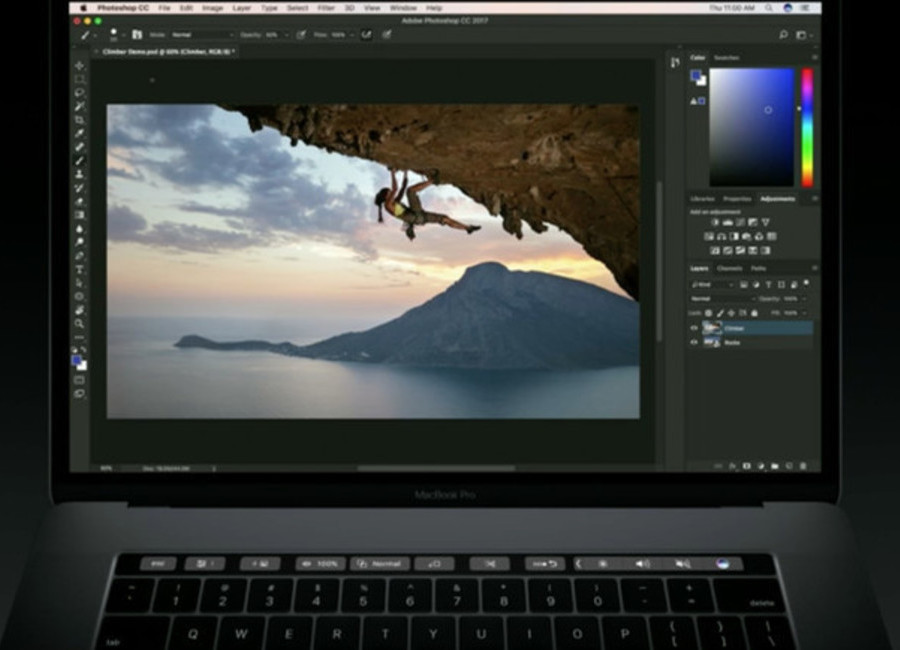Click the lock position icon in Layers
This screenshot has height=650, width=900.
click(x=731, y=313)
